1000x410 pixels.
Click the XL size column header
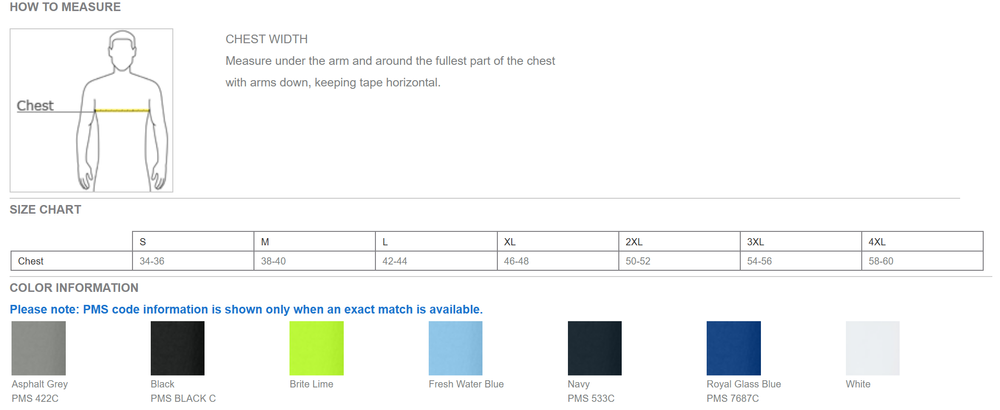pyautogui.click(x=510, y=242)
